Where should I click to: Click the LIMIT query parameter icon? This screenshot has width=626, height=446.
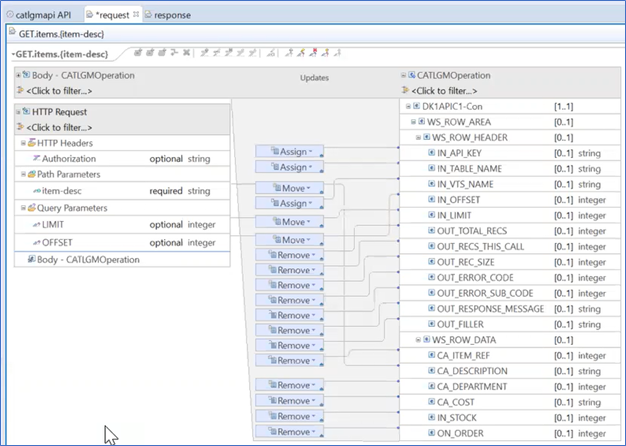[x=36, y=224]
